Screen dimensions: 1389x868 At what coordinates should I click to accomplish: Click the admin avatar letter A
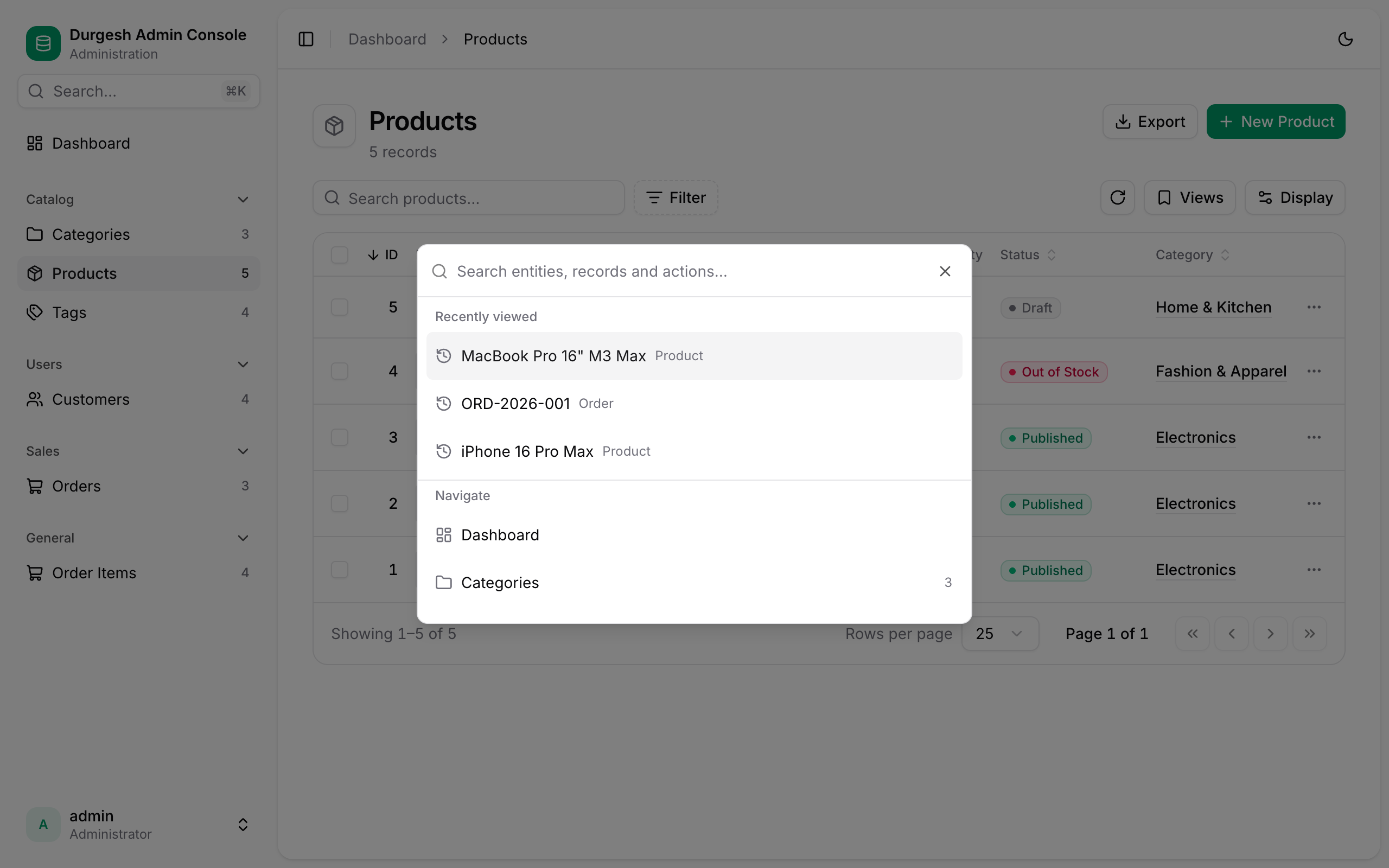coord(43,825)
